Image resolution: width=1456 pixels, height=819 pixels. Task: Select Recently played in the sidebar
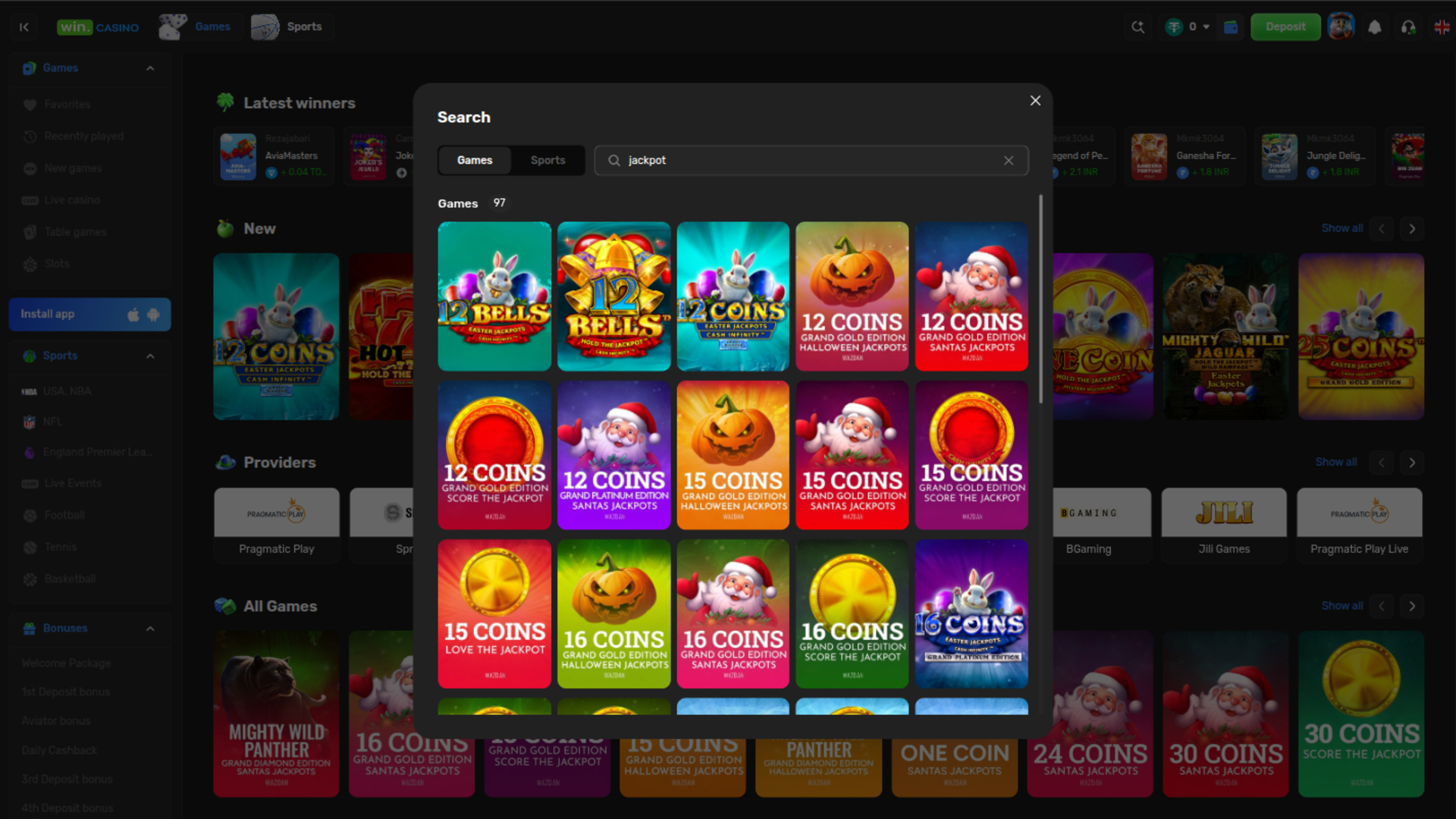[x=83, y=136]
